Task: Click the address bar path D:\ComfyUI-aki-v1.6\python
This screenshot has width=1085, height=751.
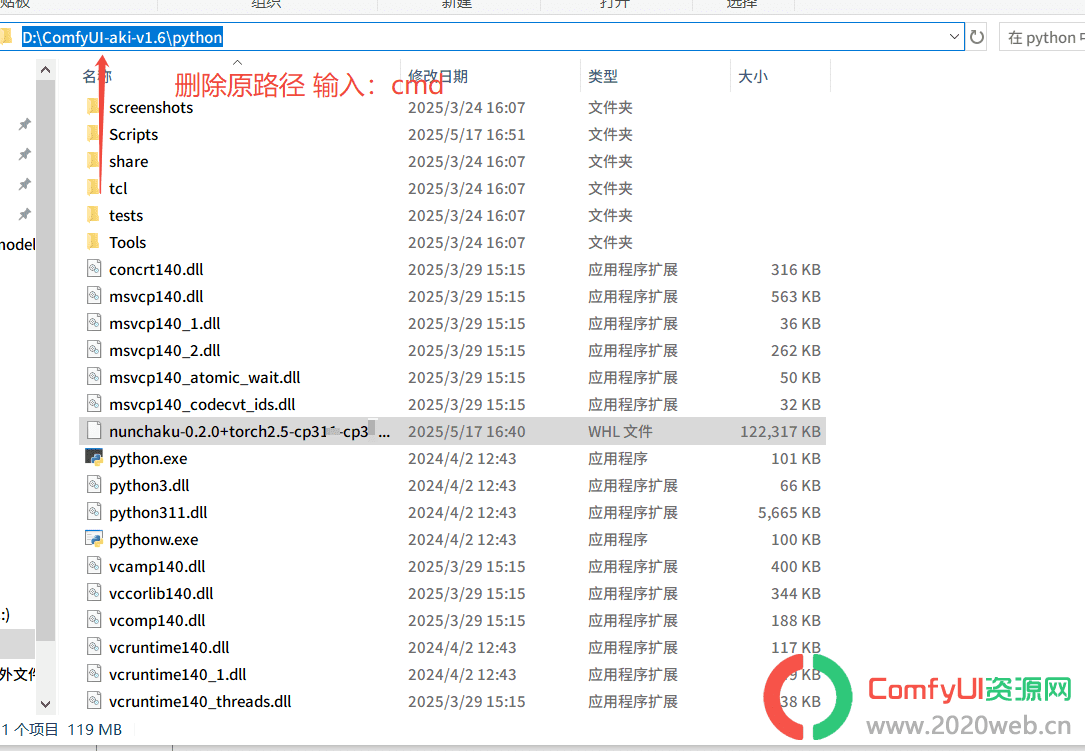Action: coord(122,37)
